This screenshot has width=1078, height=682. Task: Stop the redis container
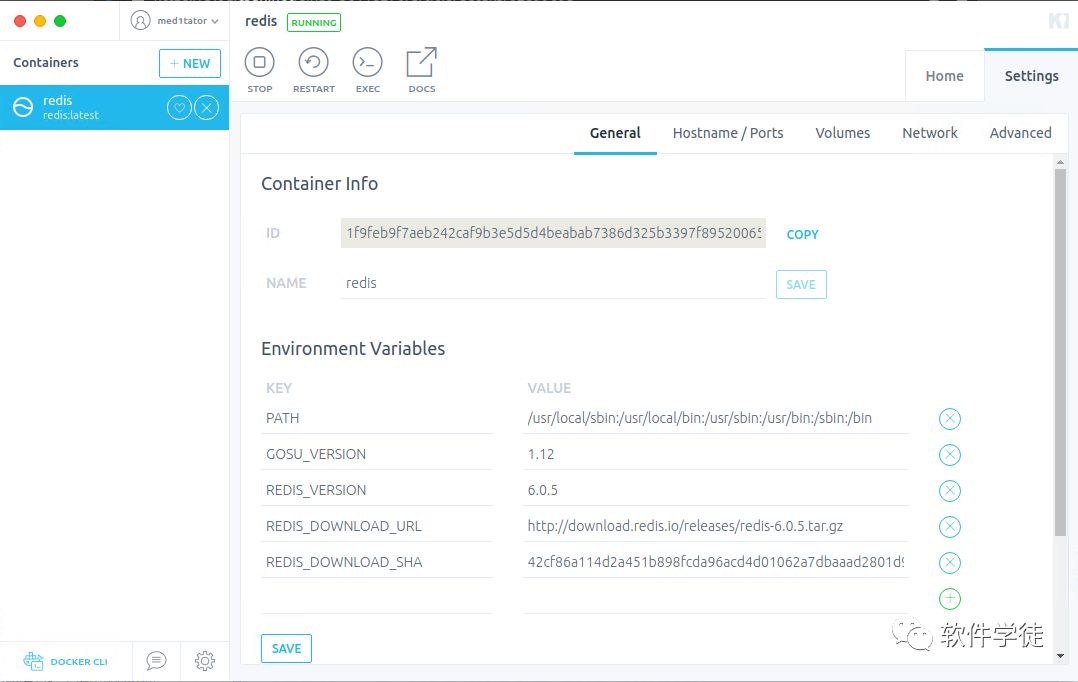click(259, 63)
